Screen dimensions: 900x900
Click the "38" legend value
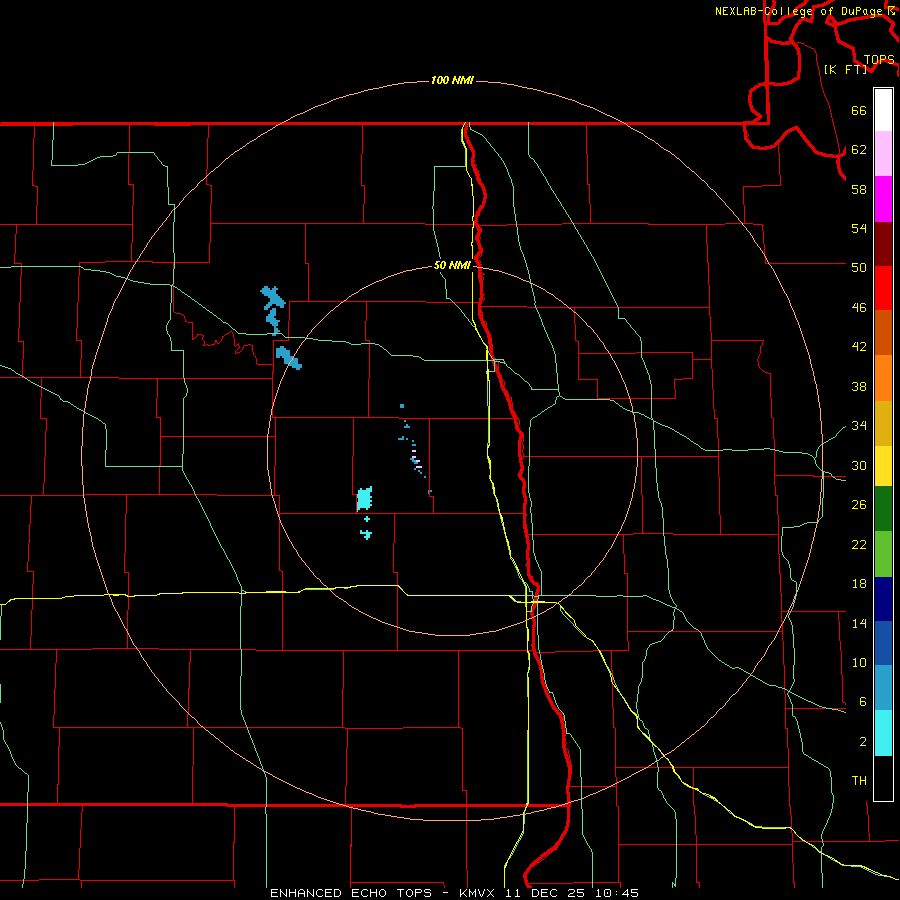coord(859,386)
